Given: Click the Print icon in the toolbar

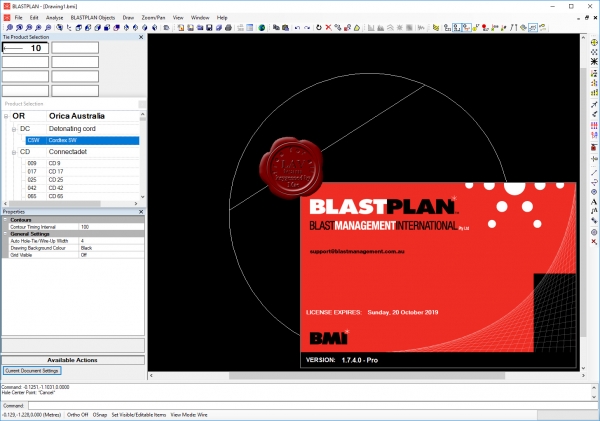Looking at the screenshot, I should [x=228, y=28].
